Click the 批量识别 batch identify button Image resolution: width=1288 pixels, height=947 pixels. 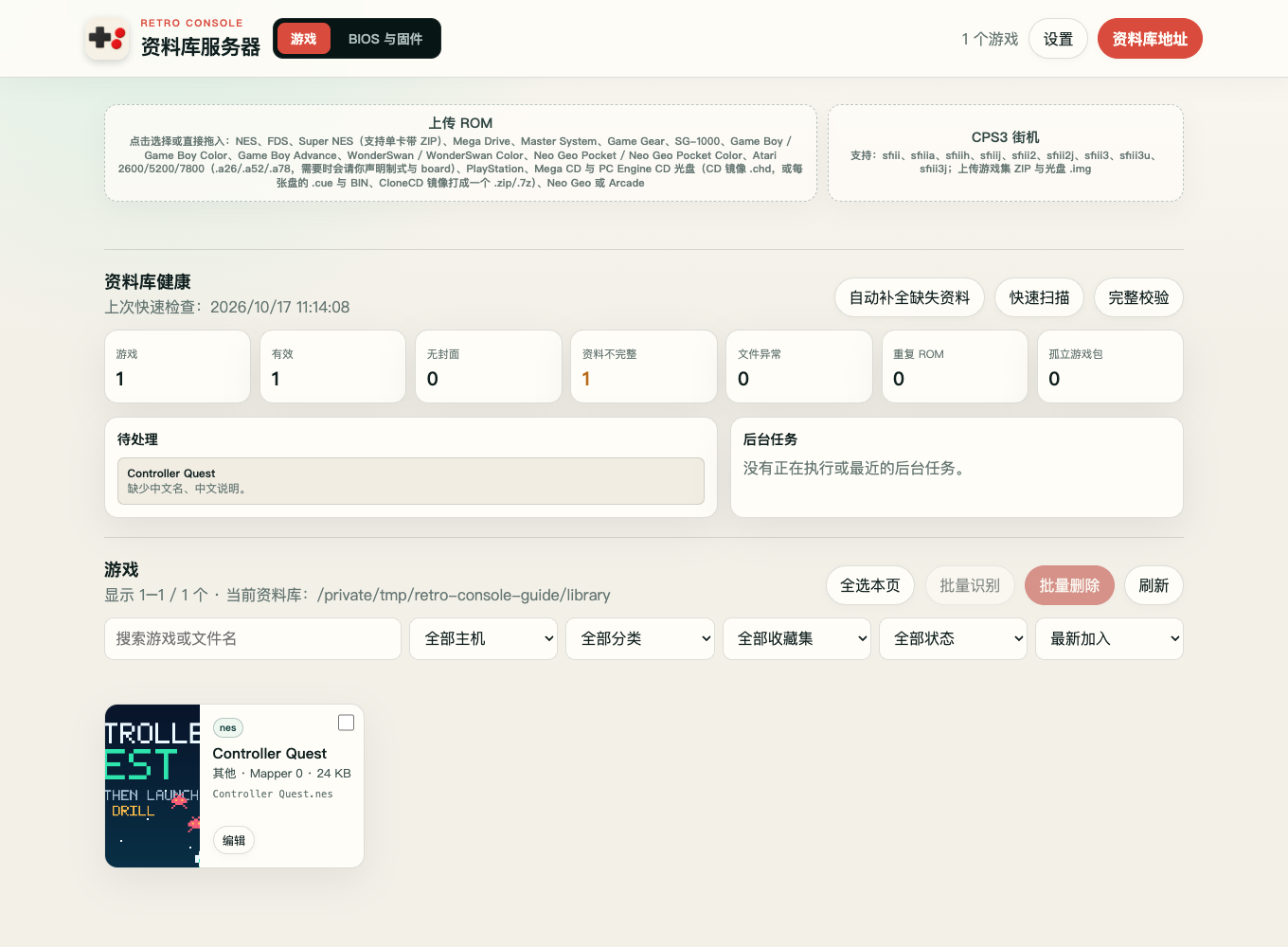click(x=970, y=585)
